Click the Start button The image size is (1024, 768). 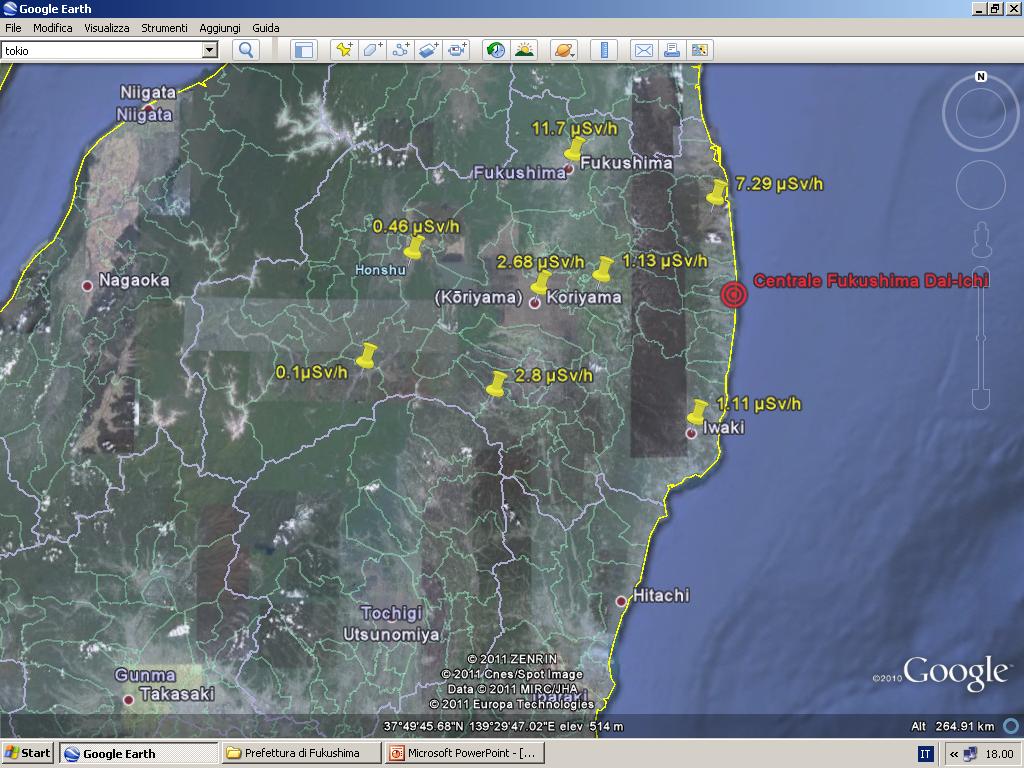coord(28,753)
